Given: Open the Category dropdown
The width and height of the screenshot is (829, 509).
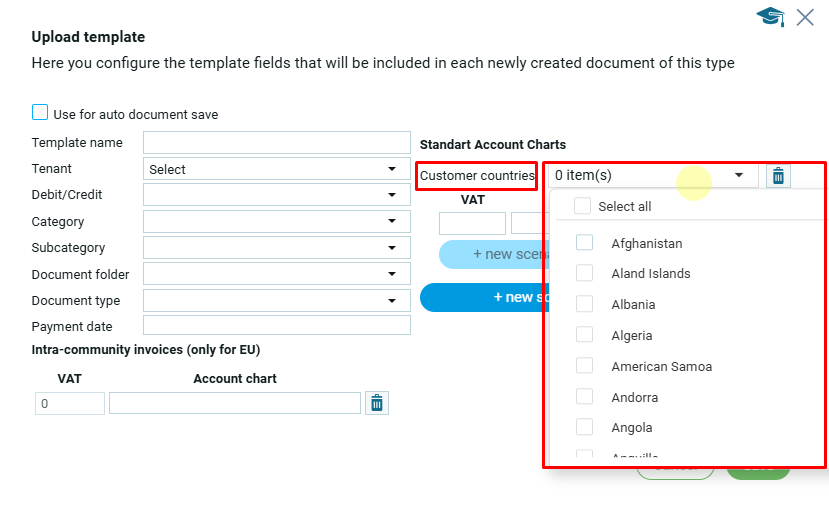Looking at the screenshot, I should tap(277, 221).
